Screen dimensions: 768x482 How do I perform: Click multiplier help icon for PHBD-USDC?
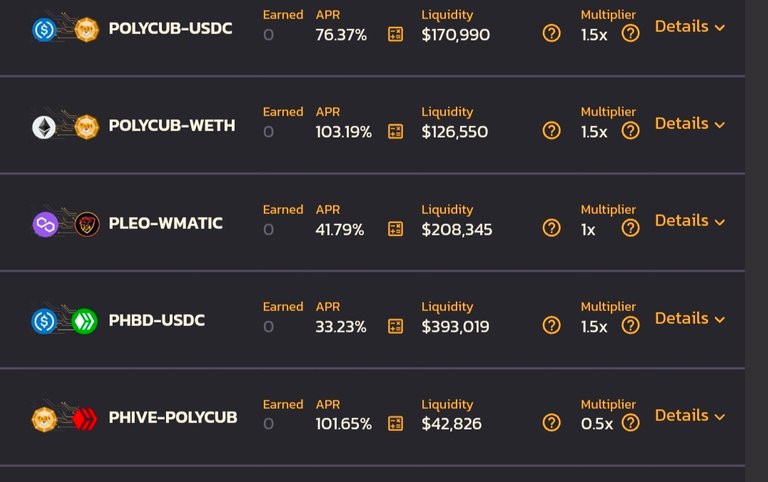tap(630, 325)
